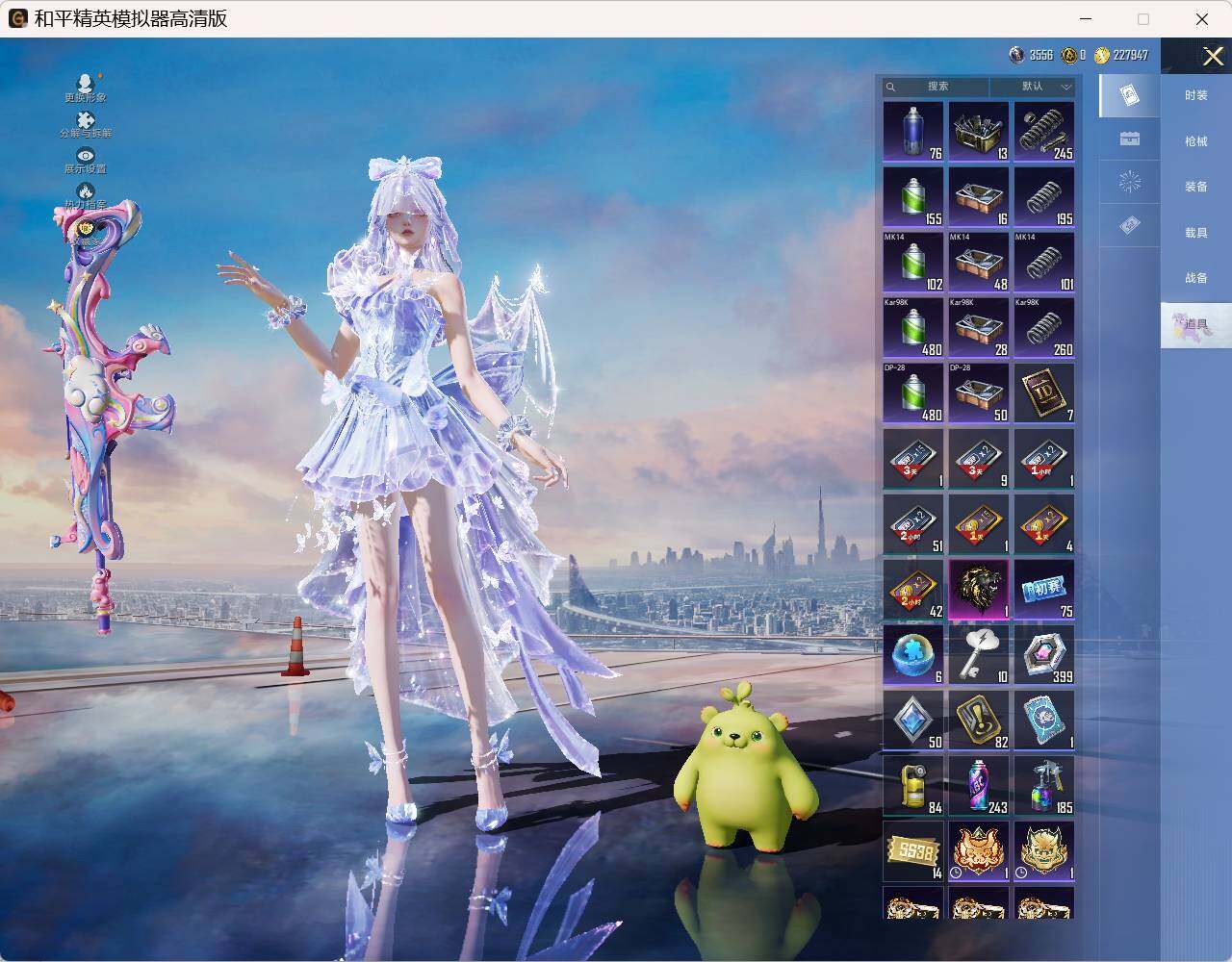
Task: Select the DP-28 parts tray item
Action: 979,392
